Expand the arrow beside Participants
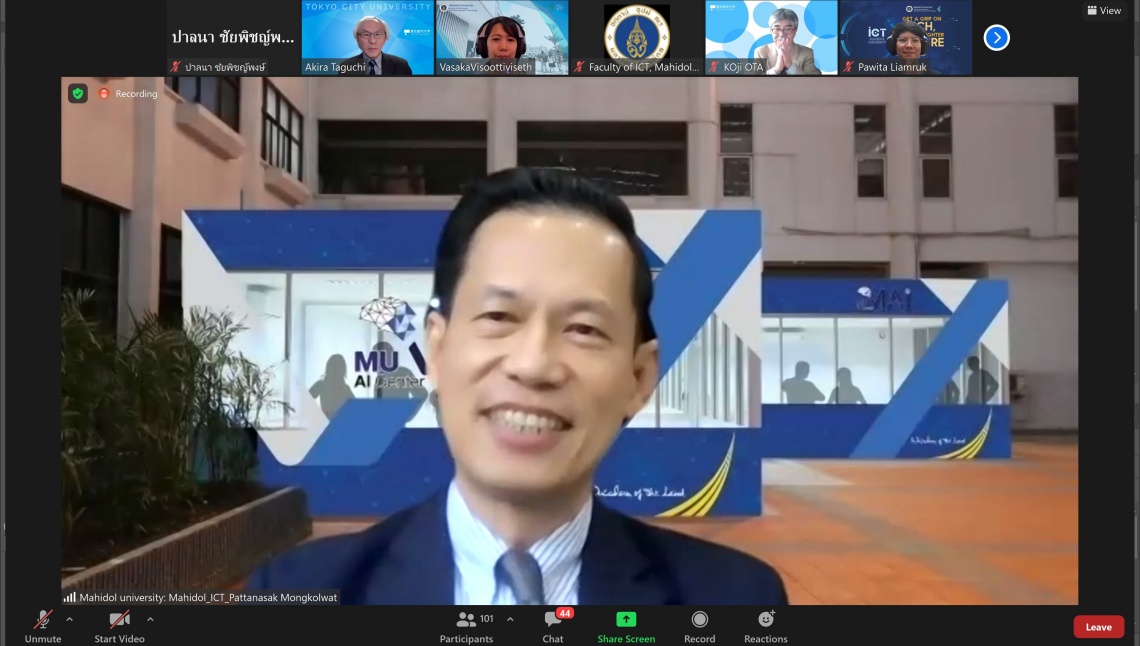This screenshot has height=646, width=1140. 510,619
